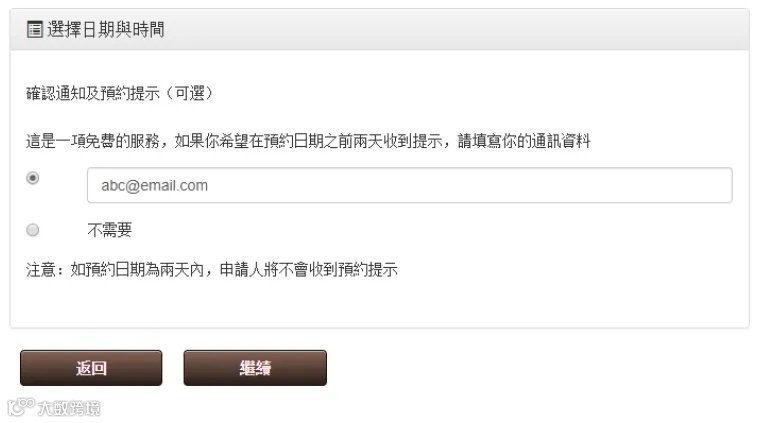This screenshot has width=760, height=423.
Task: Click the 返回 button
Action: [x=91, y=368]
